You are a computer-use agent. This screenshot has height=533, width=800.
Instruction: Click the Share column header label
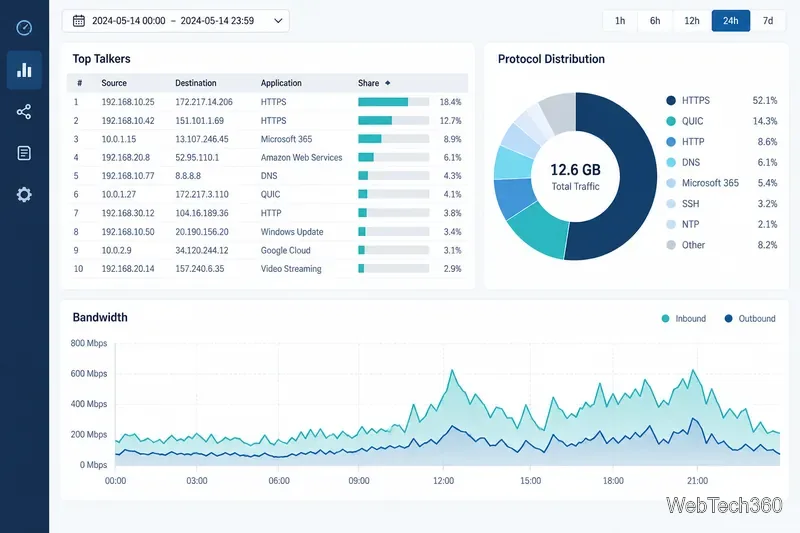(368, 83)
